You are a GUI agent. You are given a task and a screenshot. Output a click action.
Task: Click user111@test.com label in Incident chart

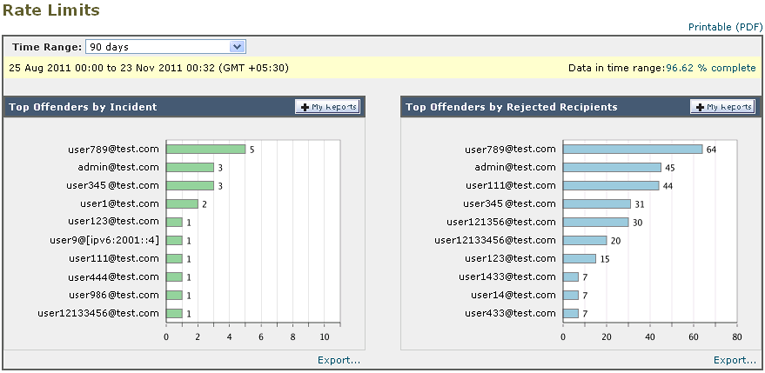pyautogui.click(x=113, y=258)
